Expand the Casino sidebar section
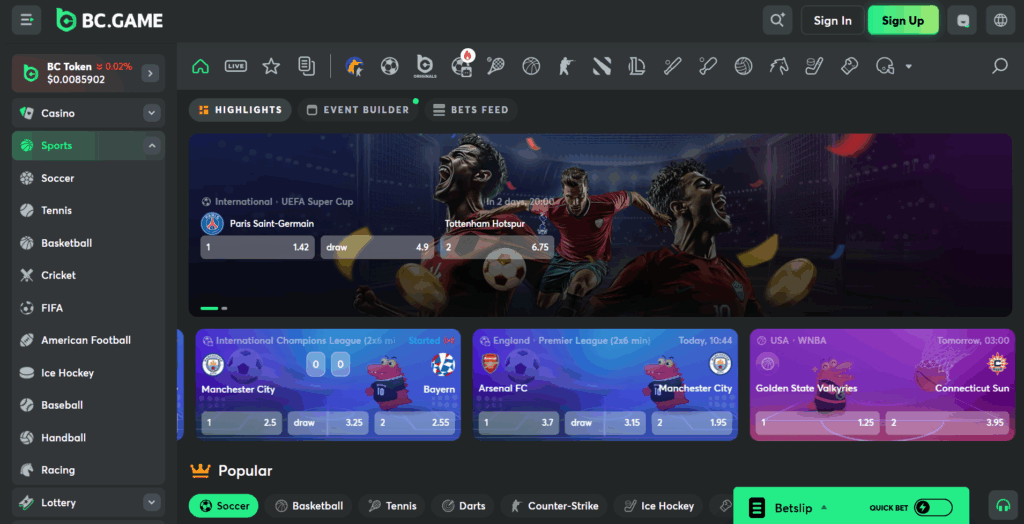The width and height of the screenshot is (1024, 524). 152,113
